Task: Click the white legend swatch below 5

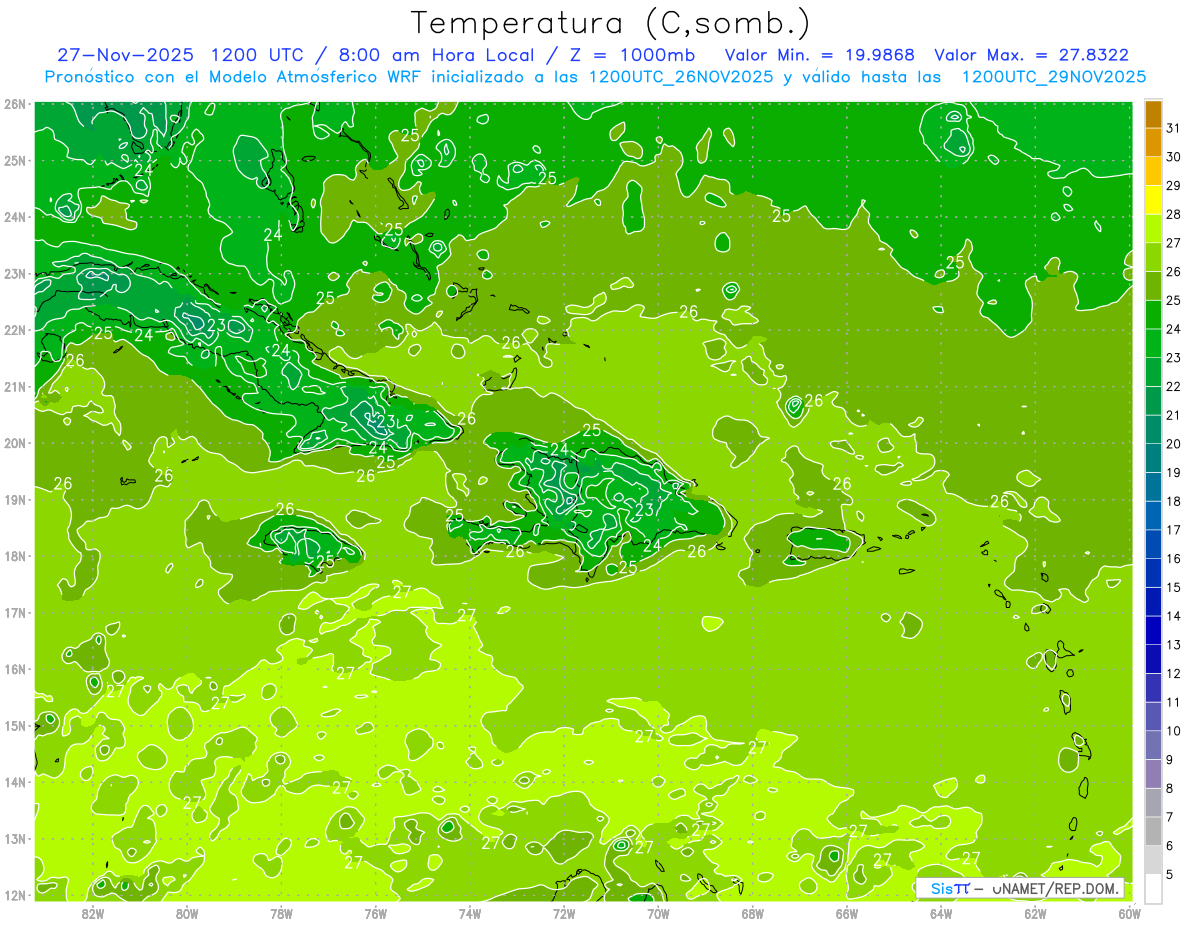Action: pyautogui.click(x=1153, y=888)
